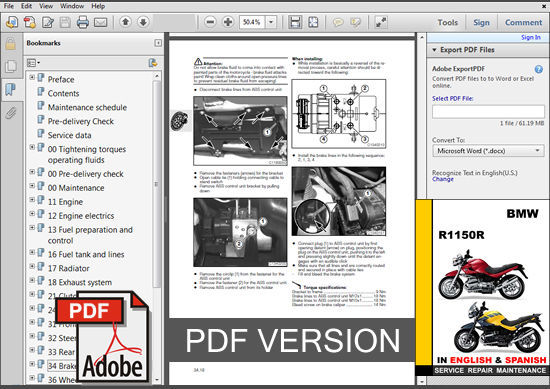Select the 00 Maintenance bookmark

tap(76, 188)
